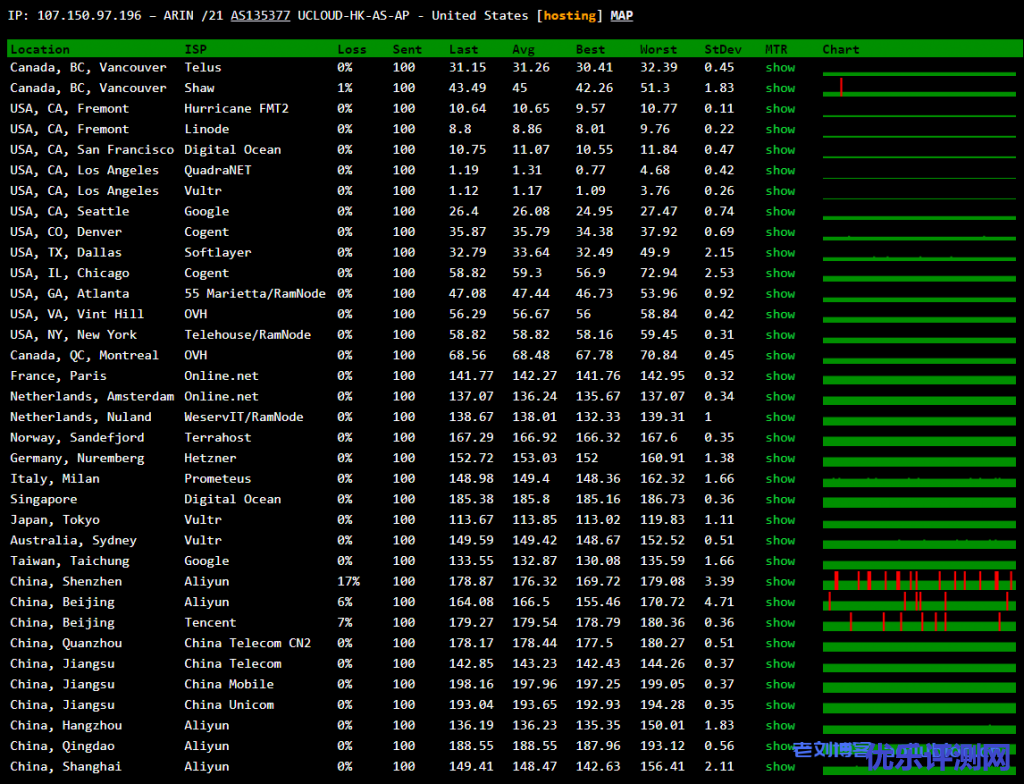Open MTR show link for Singapore Digital Ocean
This screenshot has width=1024, height=784.
click(x=780, y=500)
